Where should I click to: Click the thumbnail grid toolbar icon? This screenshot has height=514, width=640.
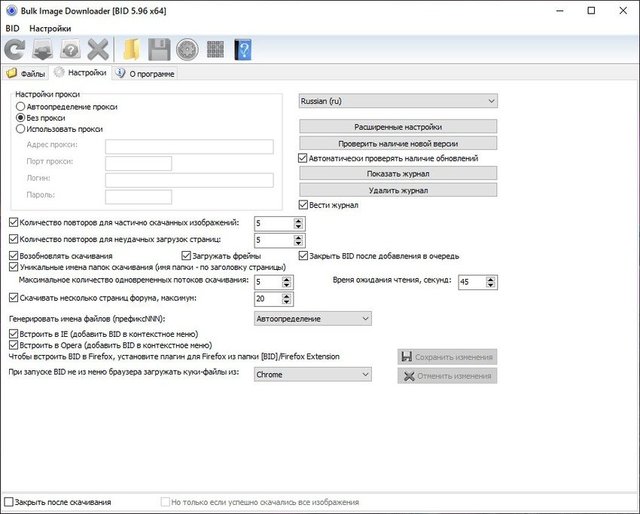214,49
